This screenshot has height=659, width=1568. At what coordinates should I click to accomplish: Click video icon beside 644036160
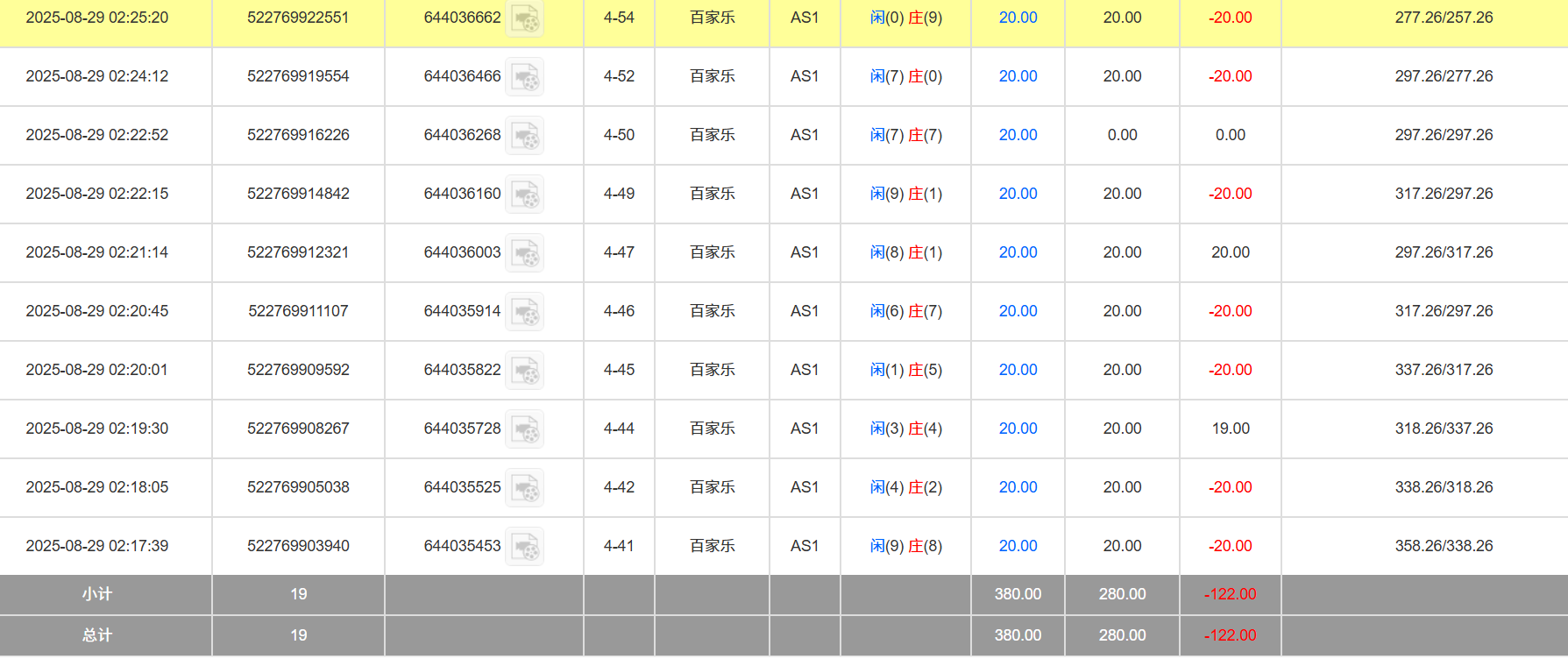525,195
